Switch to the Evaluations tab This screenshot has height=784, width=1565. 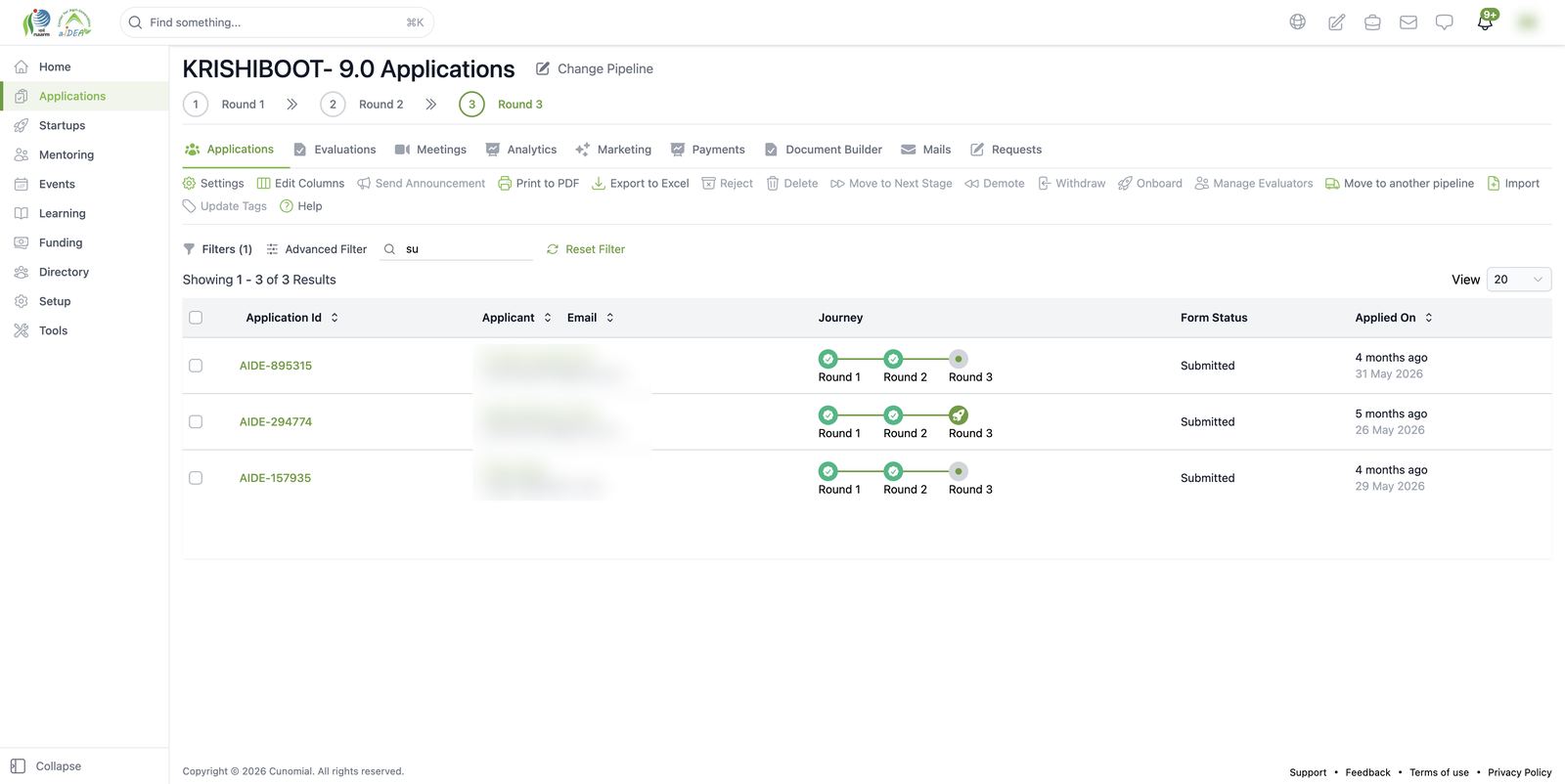click(335, 150)
